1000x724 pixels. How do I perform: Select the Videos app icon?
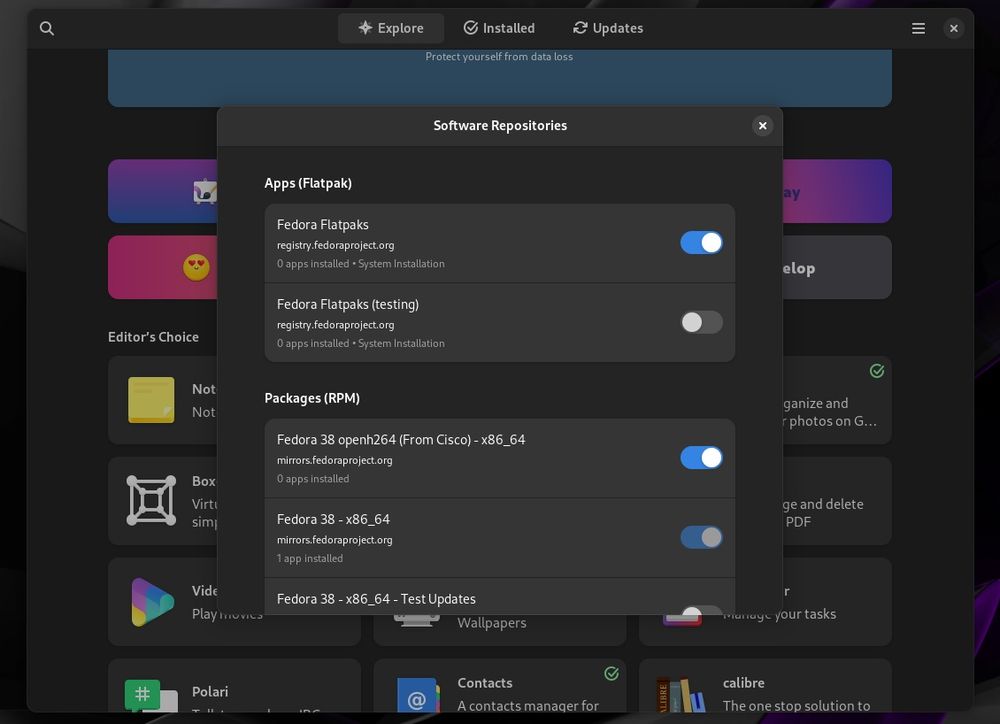[x=151, y=601]
